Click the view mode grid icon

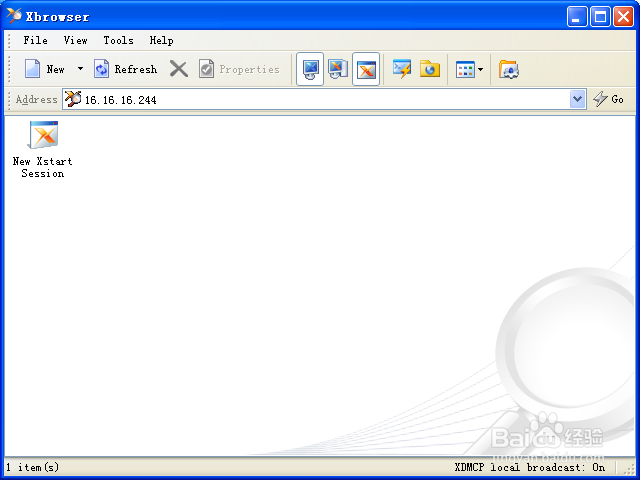tap(465, 69)
